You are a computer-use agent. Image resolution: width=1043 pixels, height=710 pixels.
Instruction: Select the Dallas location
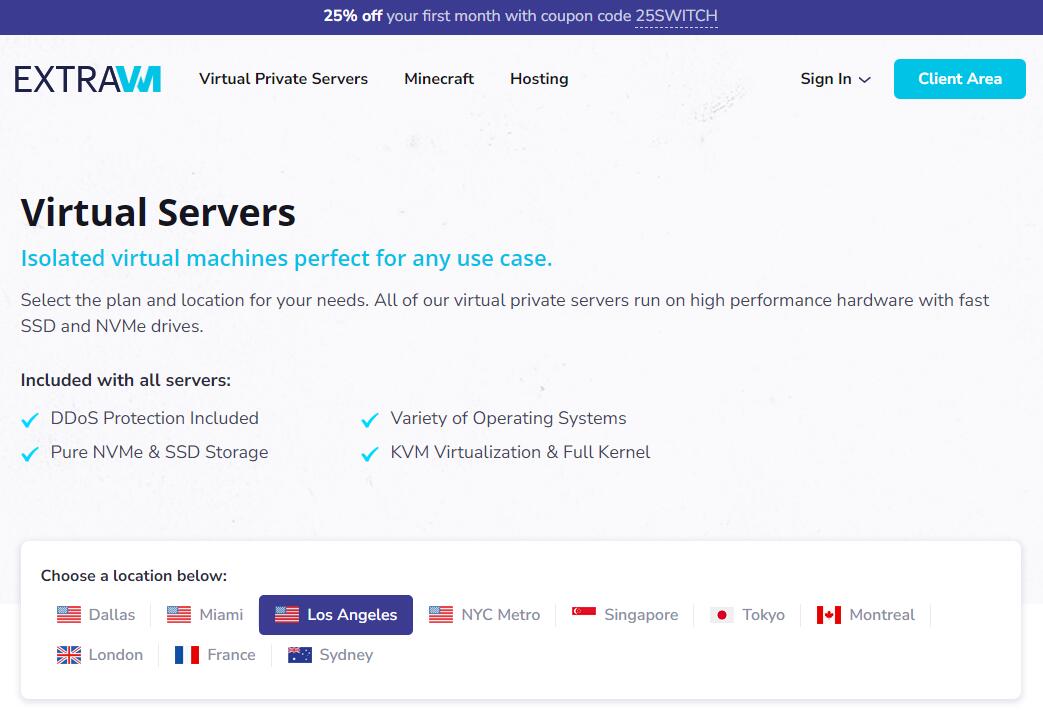coord(96,615)
